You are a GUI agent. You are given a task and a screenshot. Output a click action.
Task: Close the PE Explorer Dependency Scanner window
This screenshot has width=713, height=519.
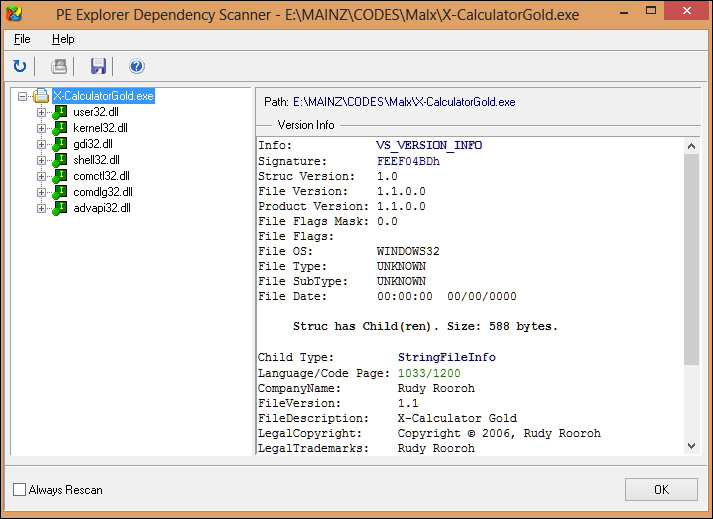coord(687,11)
